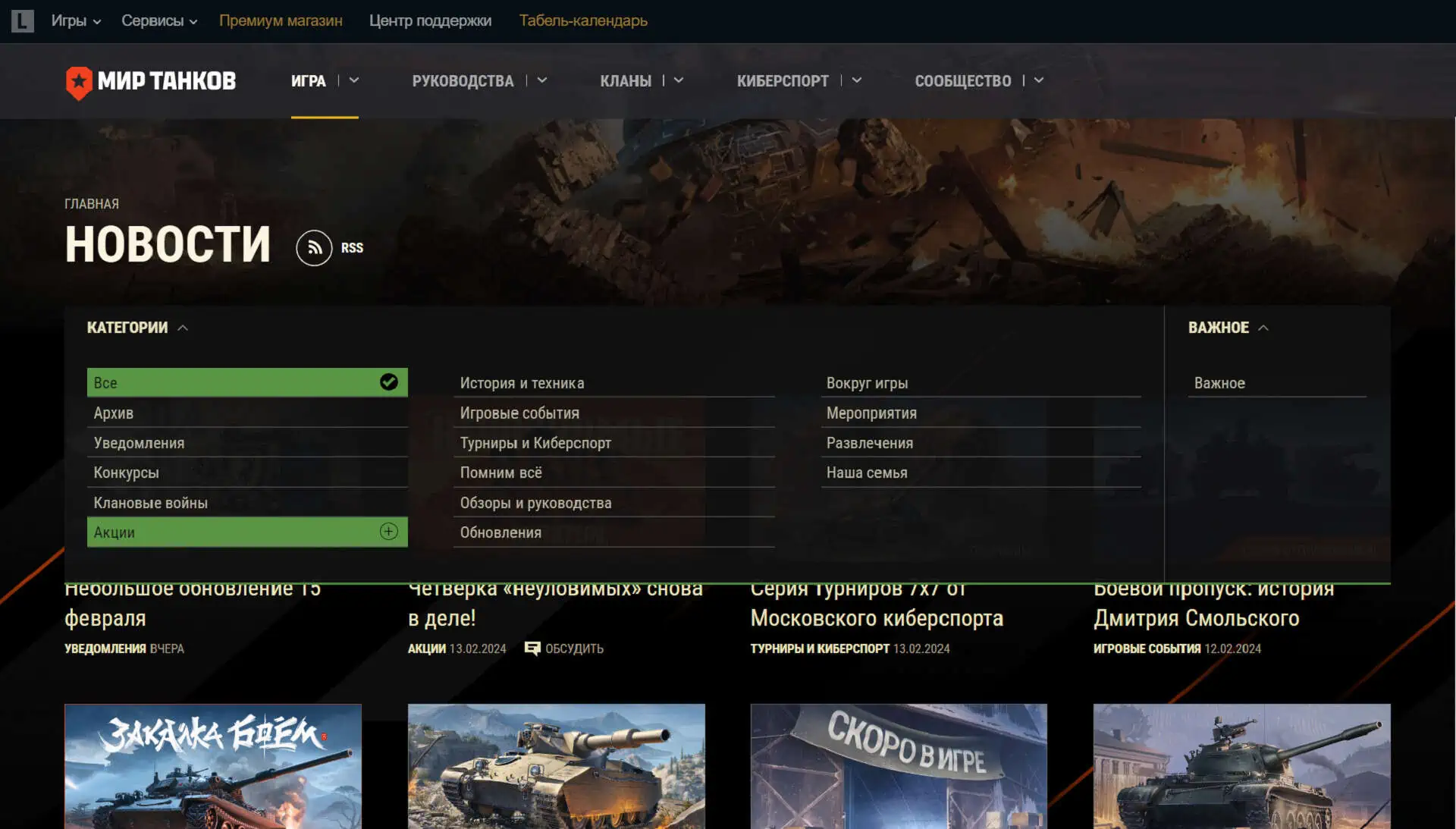Select the Мероприятия category
This screenshot has width=1456, height=829.
tap(981, 413)
